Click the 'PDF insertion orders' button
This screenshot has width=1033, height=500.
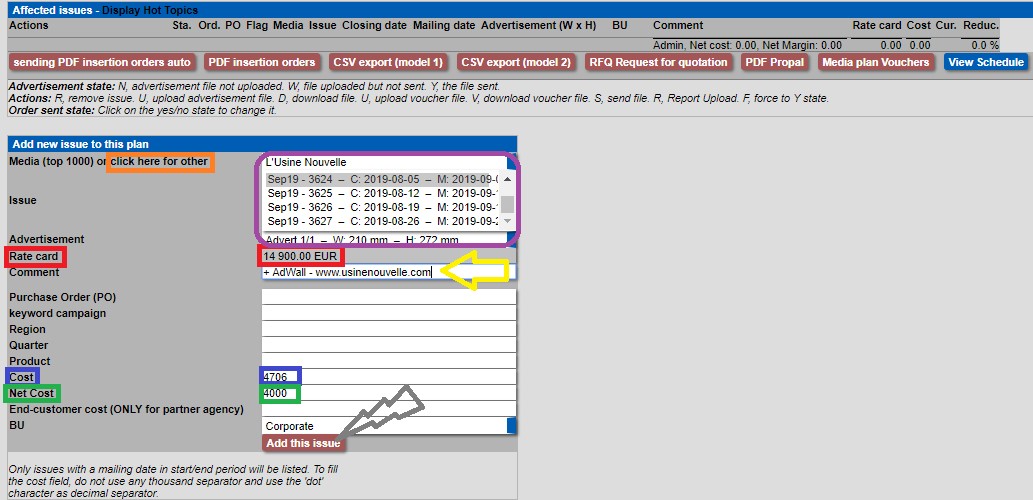261,62
